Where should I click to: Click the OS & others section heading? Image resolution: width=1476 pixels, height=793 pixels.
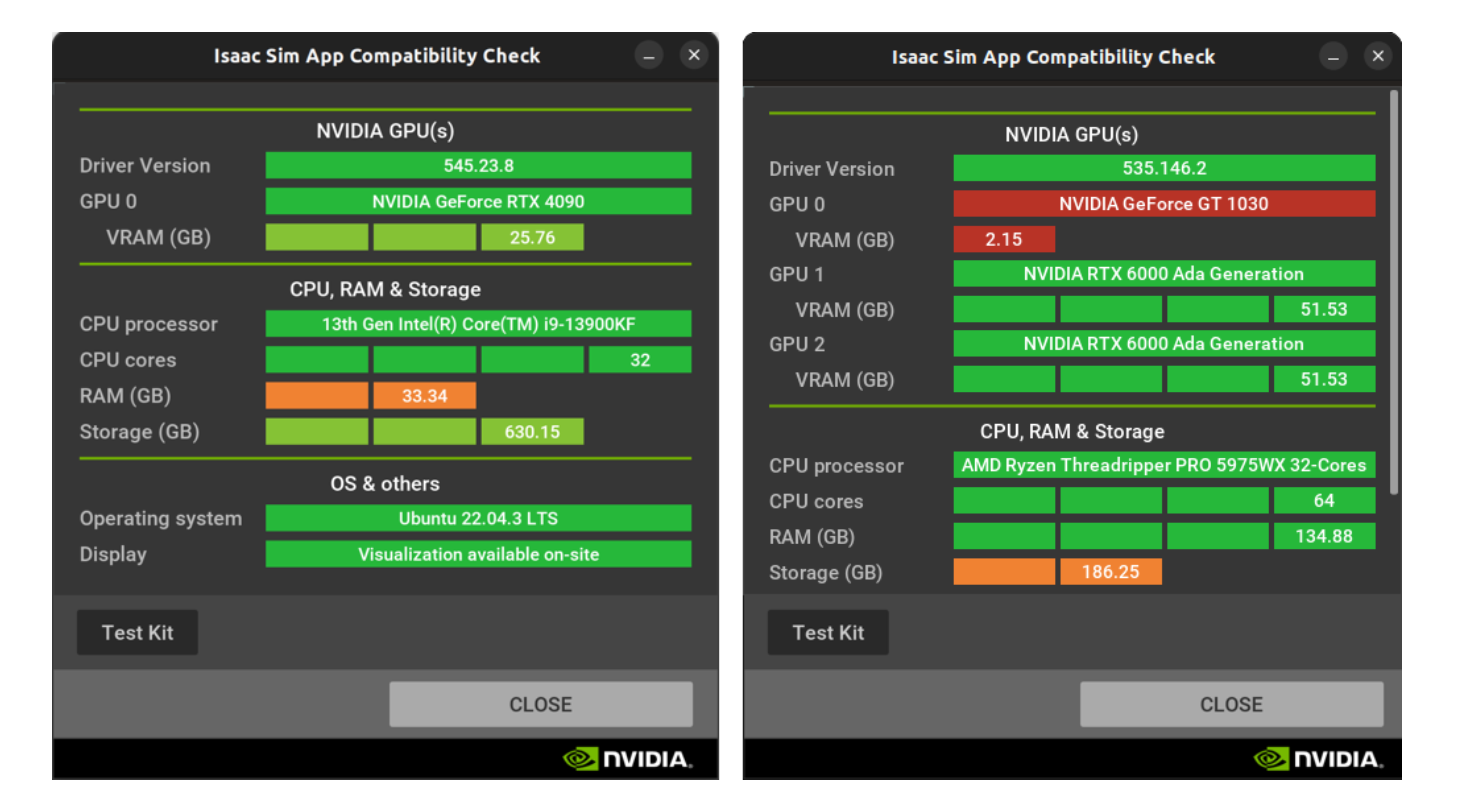click(x=385, y=483)
